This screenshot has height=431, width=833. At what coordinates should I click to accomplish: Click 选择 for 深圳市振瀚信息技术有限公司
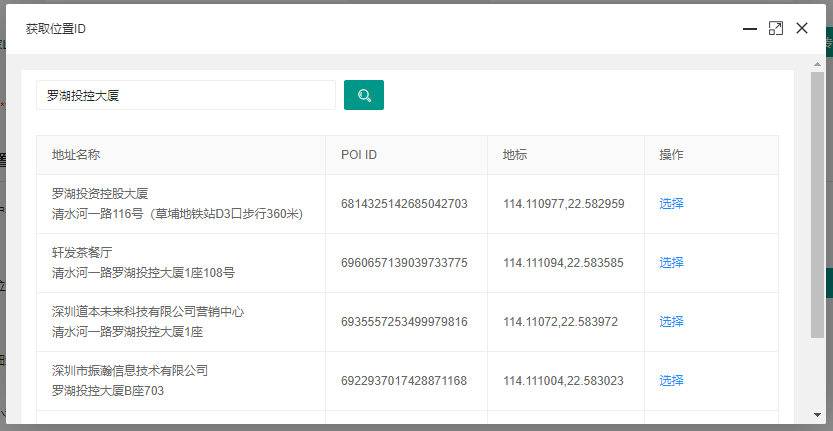(x=671, y=381)
